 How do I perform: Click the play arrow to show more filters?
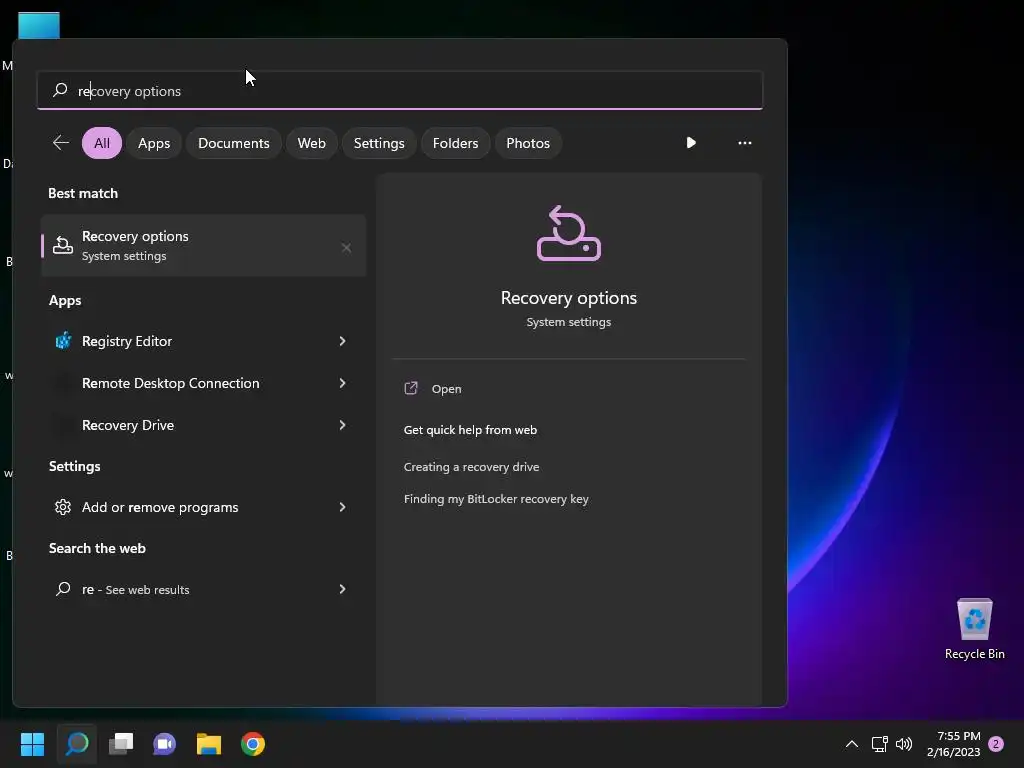(x=691, y=142)
